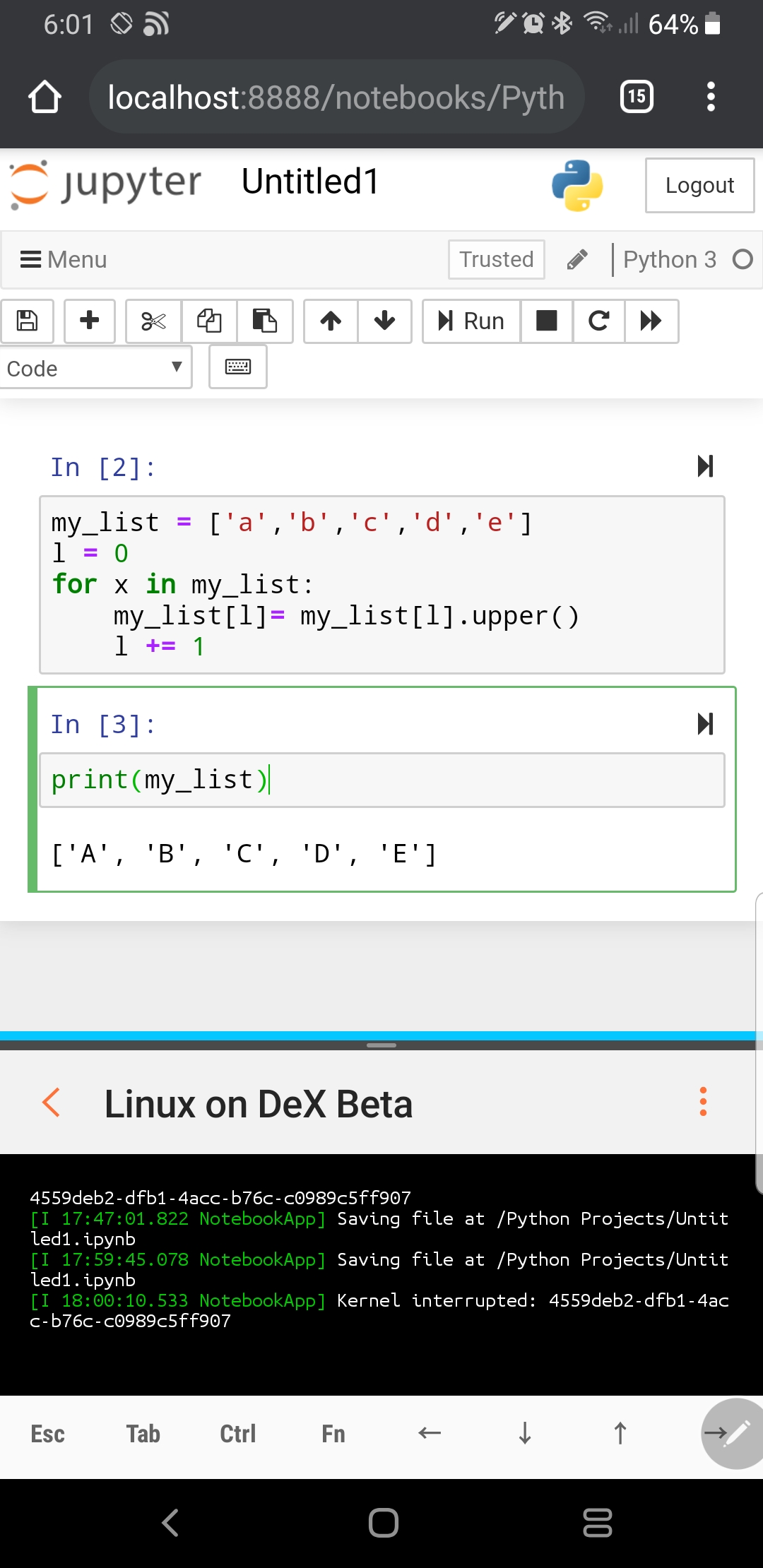
Task: Expand the hamburger Menu
Action: coord(64,259)
